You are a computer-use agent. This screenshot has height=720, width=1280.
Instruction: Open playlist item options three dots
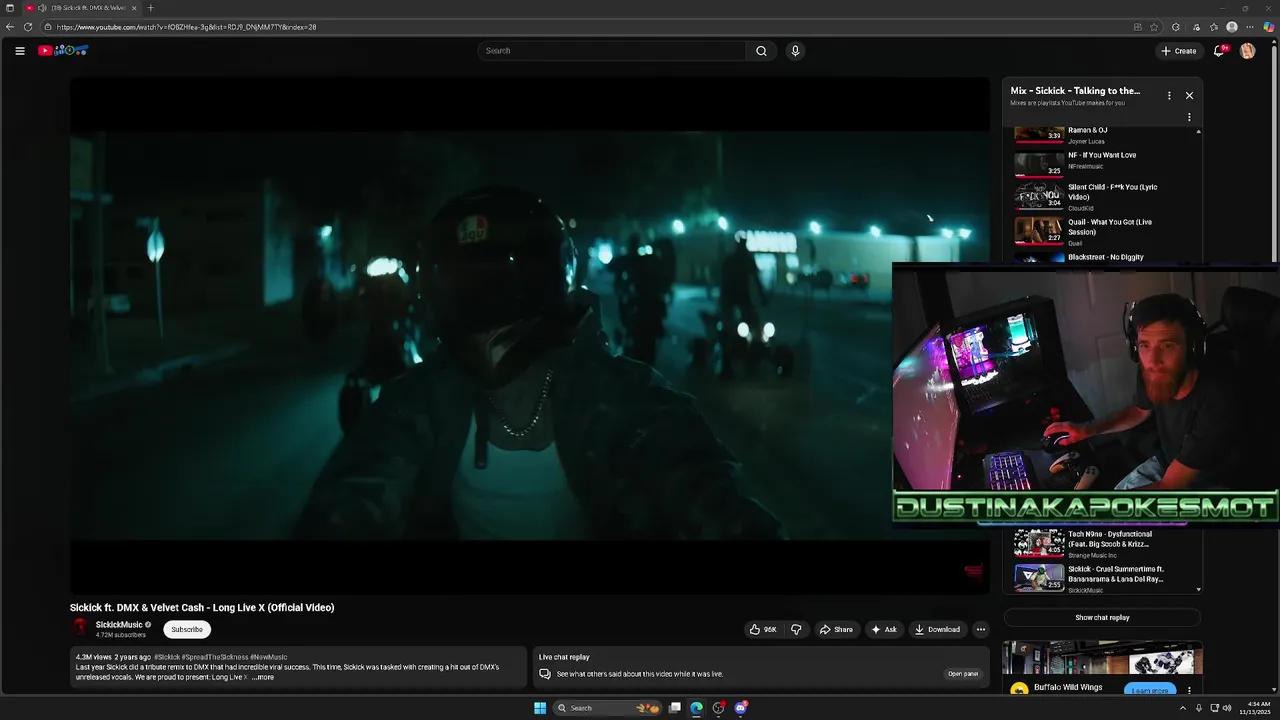[x=1189, y=117]
